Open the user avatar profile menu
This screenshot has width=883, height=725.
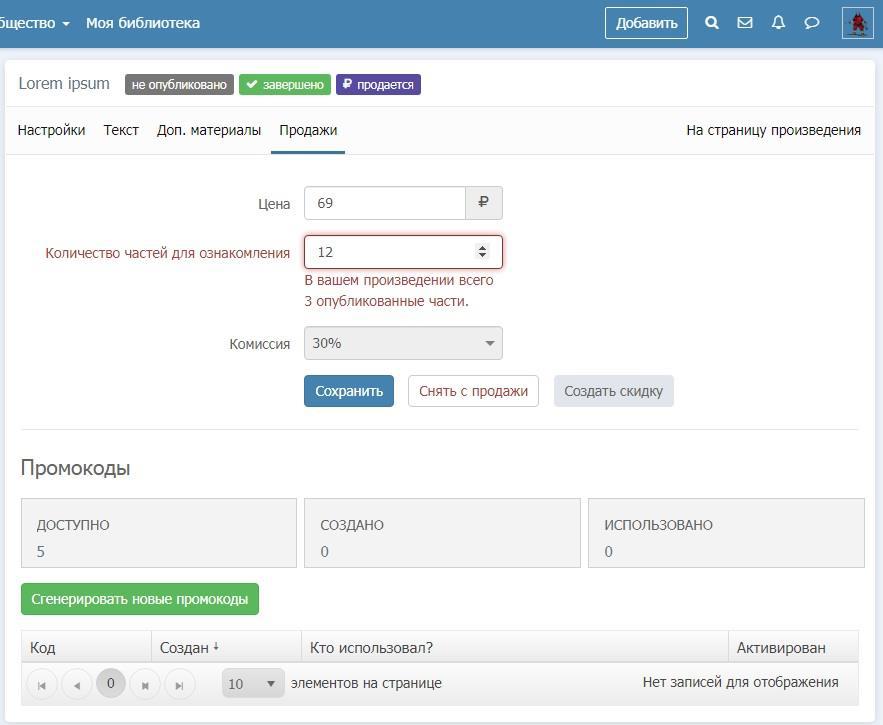pyautogui.click(x=857, y=22)
